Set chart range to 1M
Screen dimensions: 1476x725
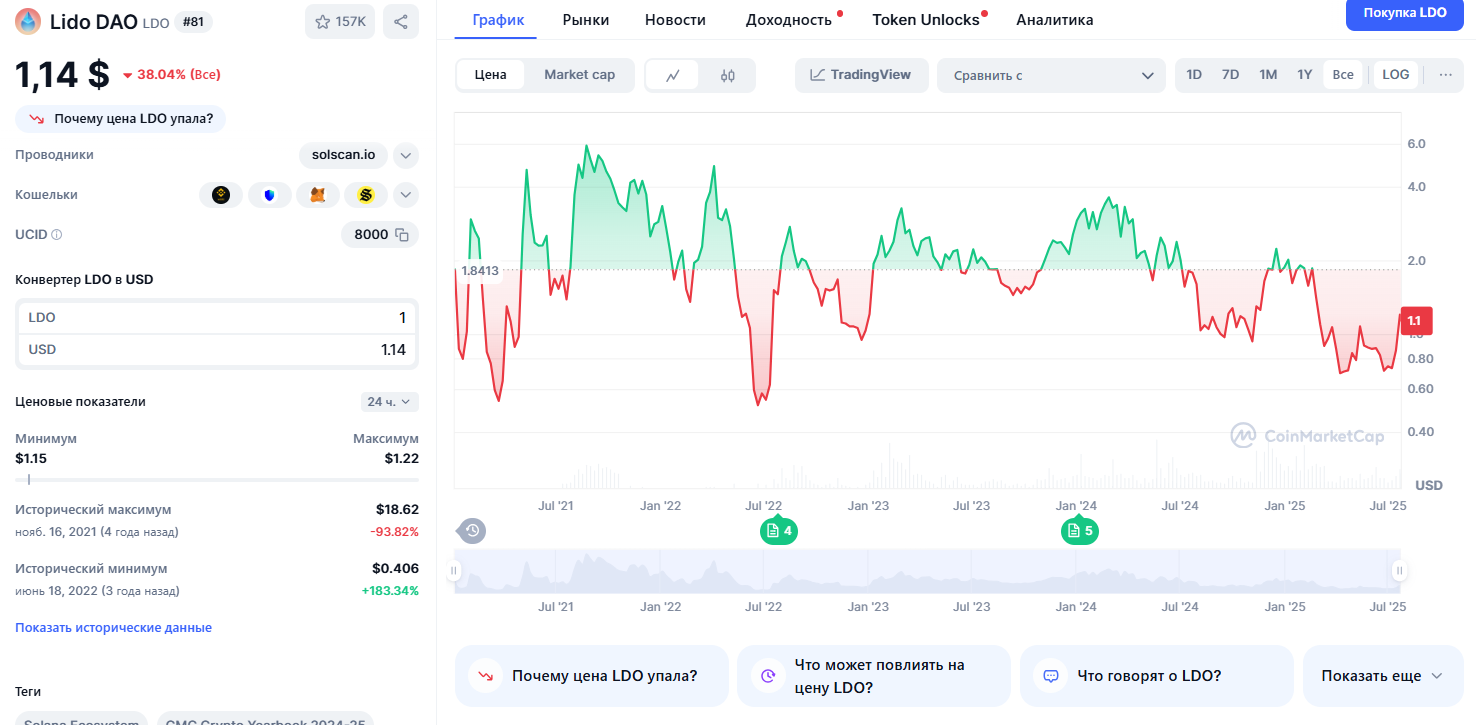[x=1268, y=75]
